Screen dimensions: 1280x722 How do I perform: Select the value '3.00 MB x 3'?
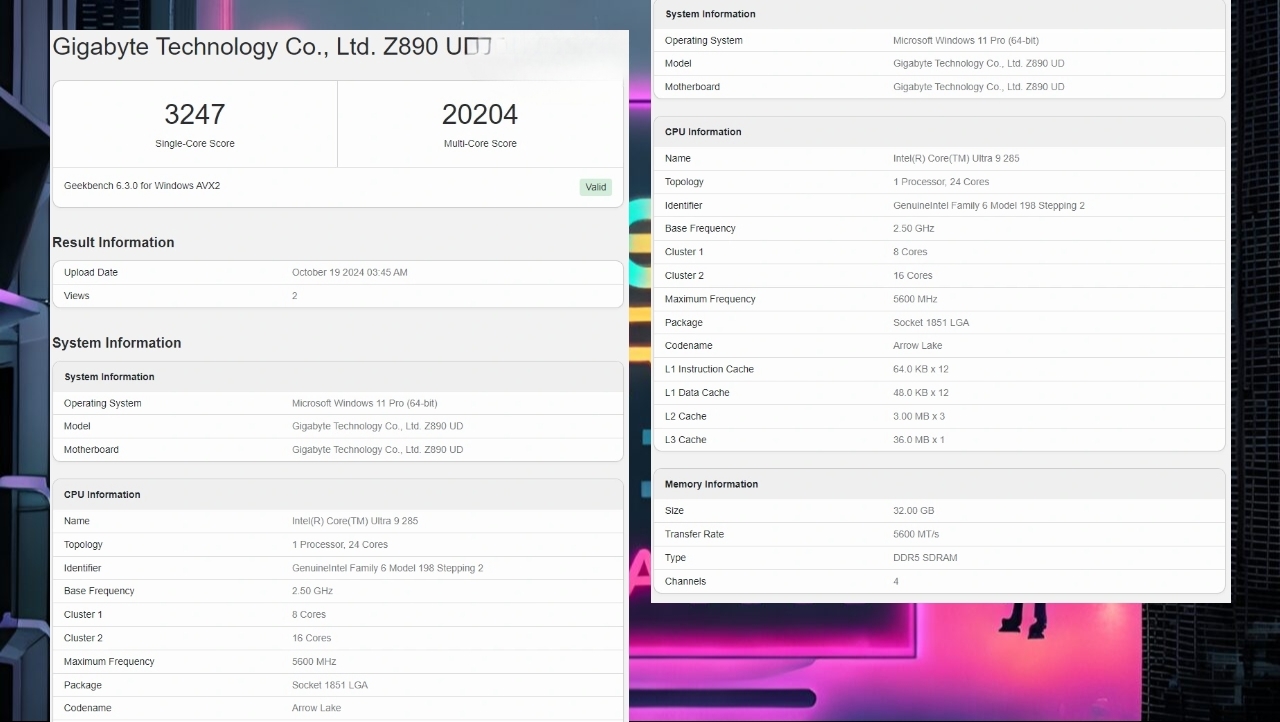pyautogui.click(x=919, y=416)
